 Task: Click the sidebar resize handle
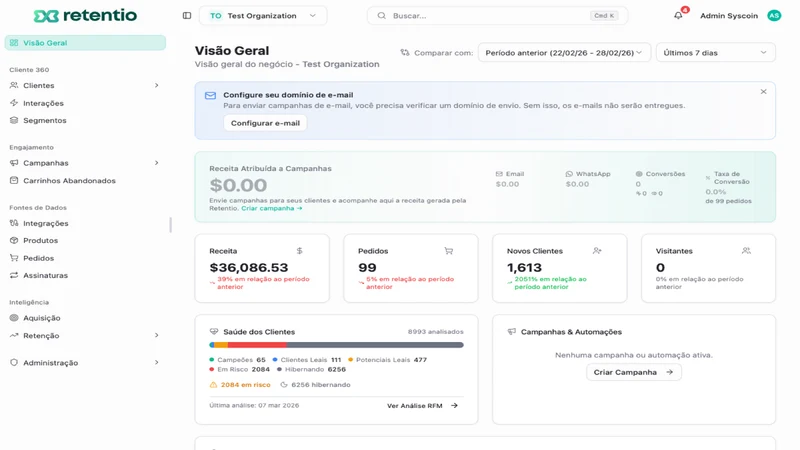tap(170, 224)
